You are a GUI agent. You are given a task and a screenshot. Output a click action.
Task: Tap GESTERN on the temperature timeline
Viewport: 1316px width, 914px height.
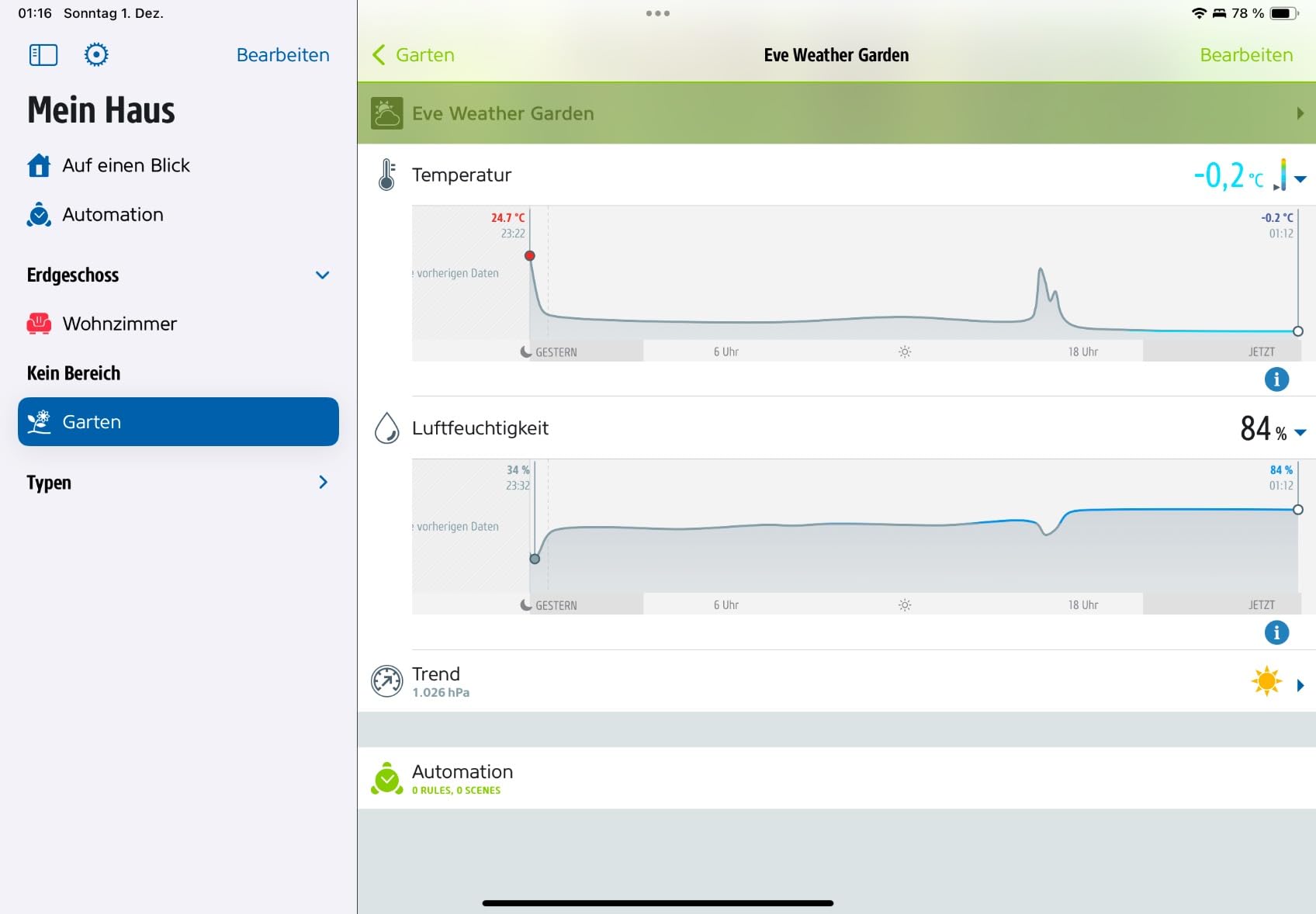click(x=556, y=352)
